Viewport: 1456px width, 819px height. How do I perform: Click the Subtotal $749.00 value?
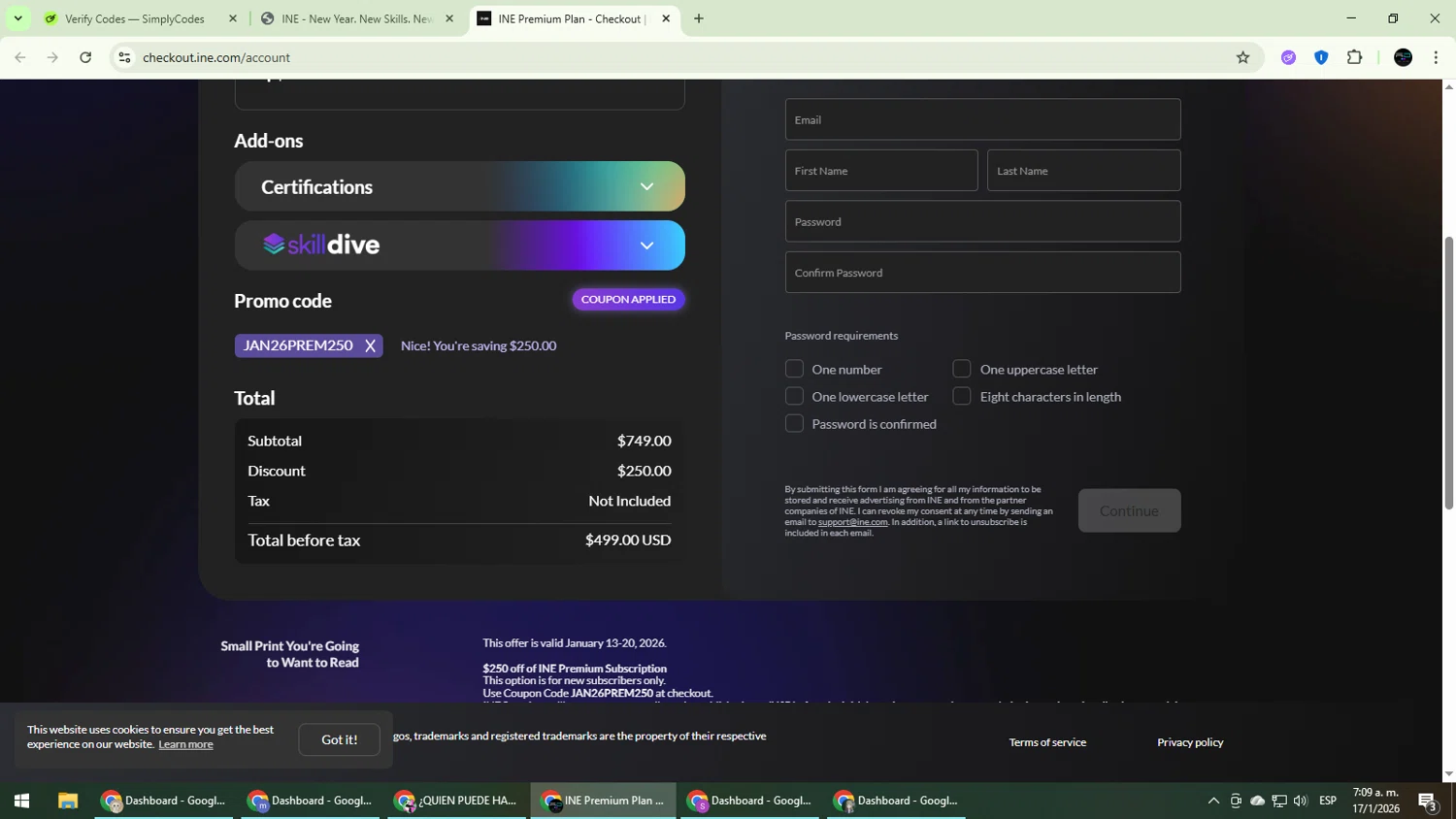pos(644,441)
